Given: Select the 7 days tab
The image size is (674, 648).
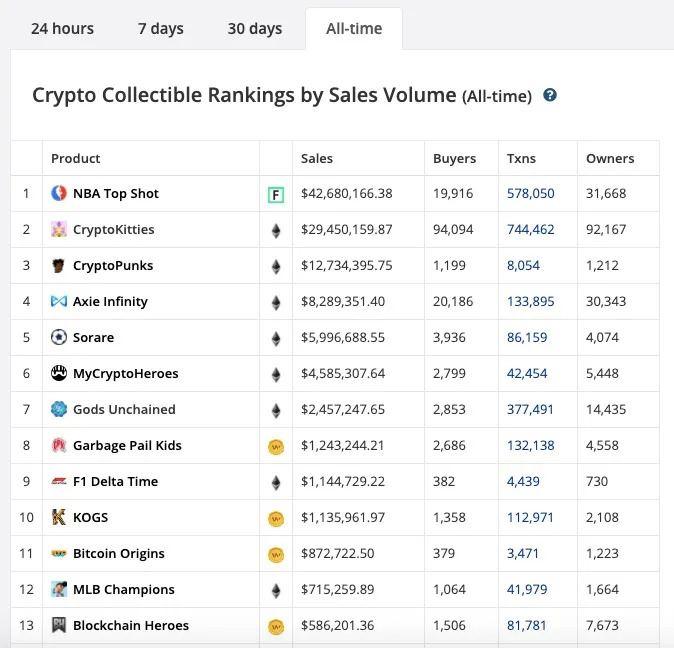Looking at the screenshot, I should pos(161,28).
